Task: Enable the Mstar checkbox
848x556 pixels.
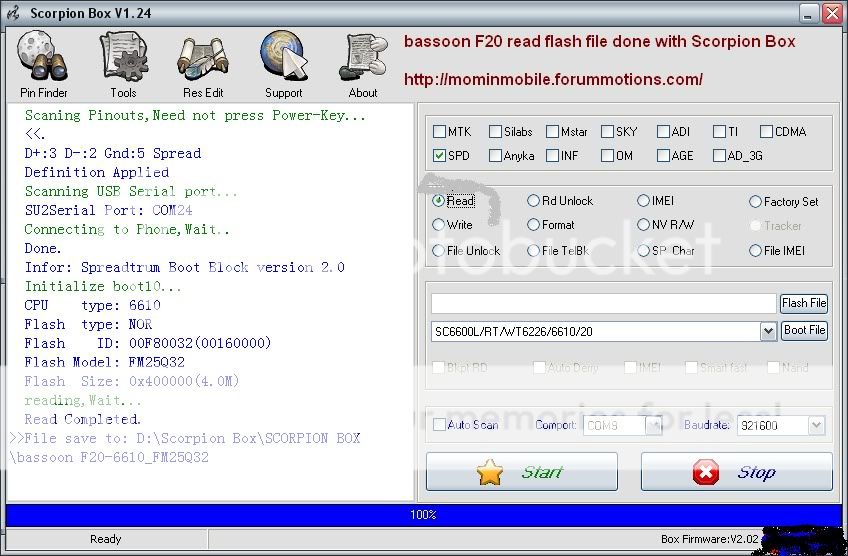Action: click(552, 131)
